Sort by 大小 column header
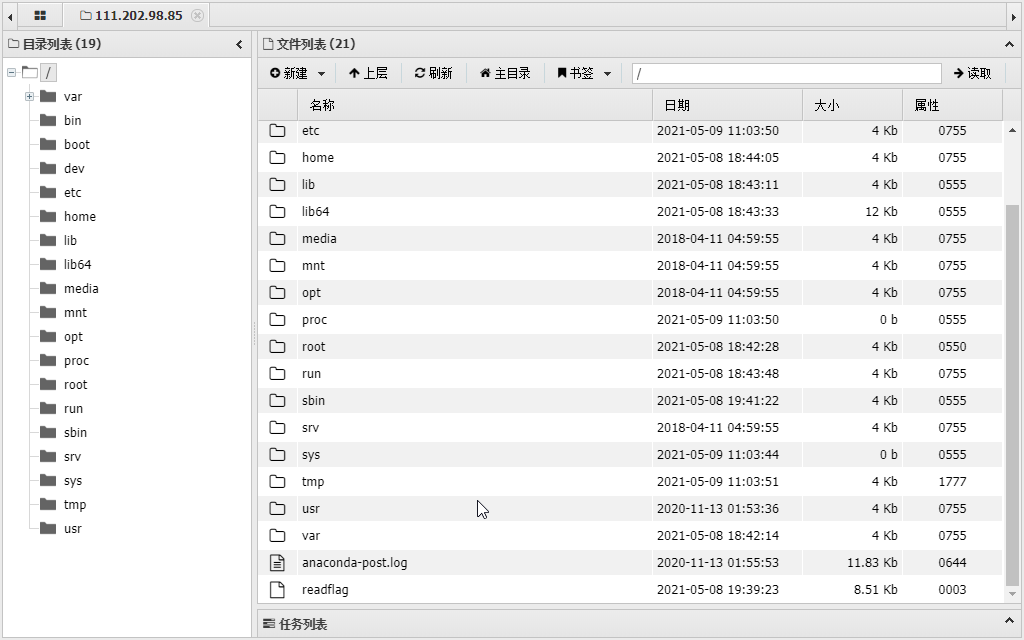The width and height of the screenshot is (1024, 640). tap(852, 105)
